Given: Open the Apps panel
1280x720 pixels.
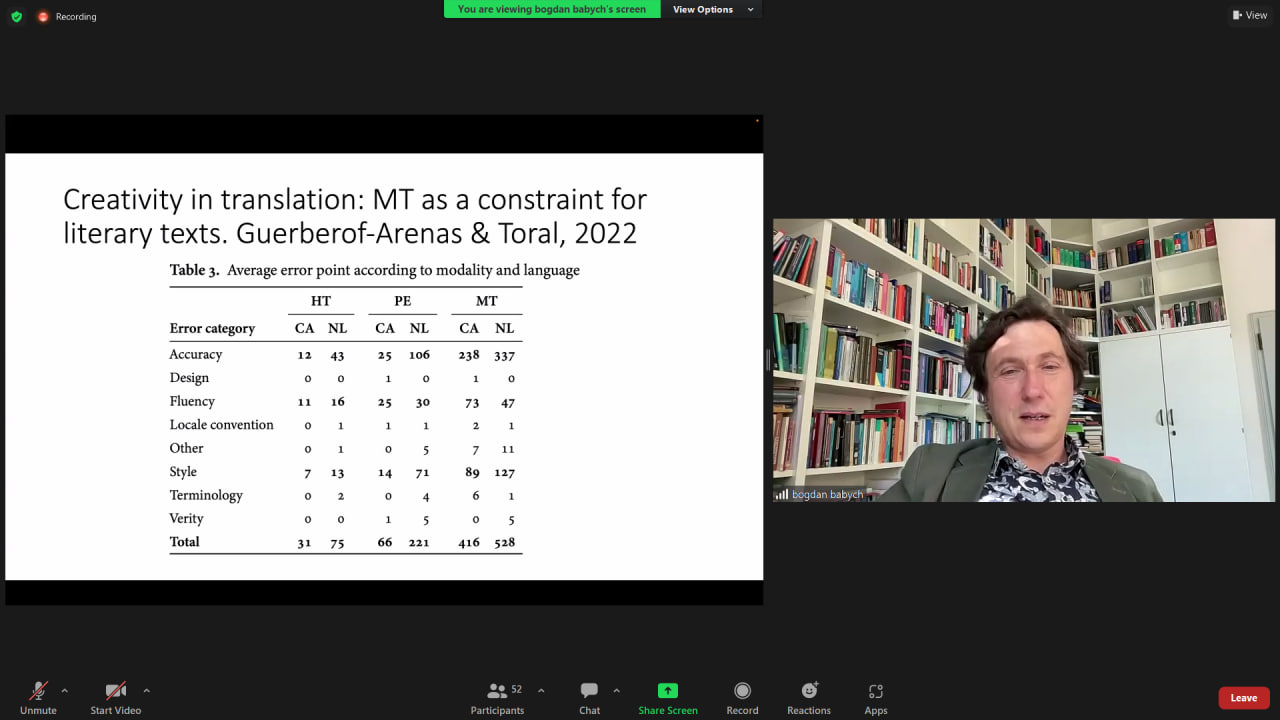Looking at the screenshot, I should tap(876, 697).
